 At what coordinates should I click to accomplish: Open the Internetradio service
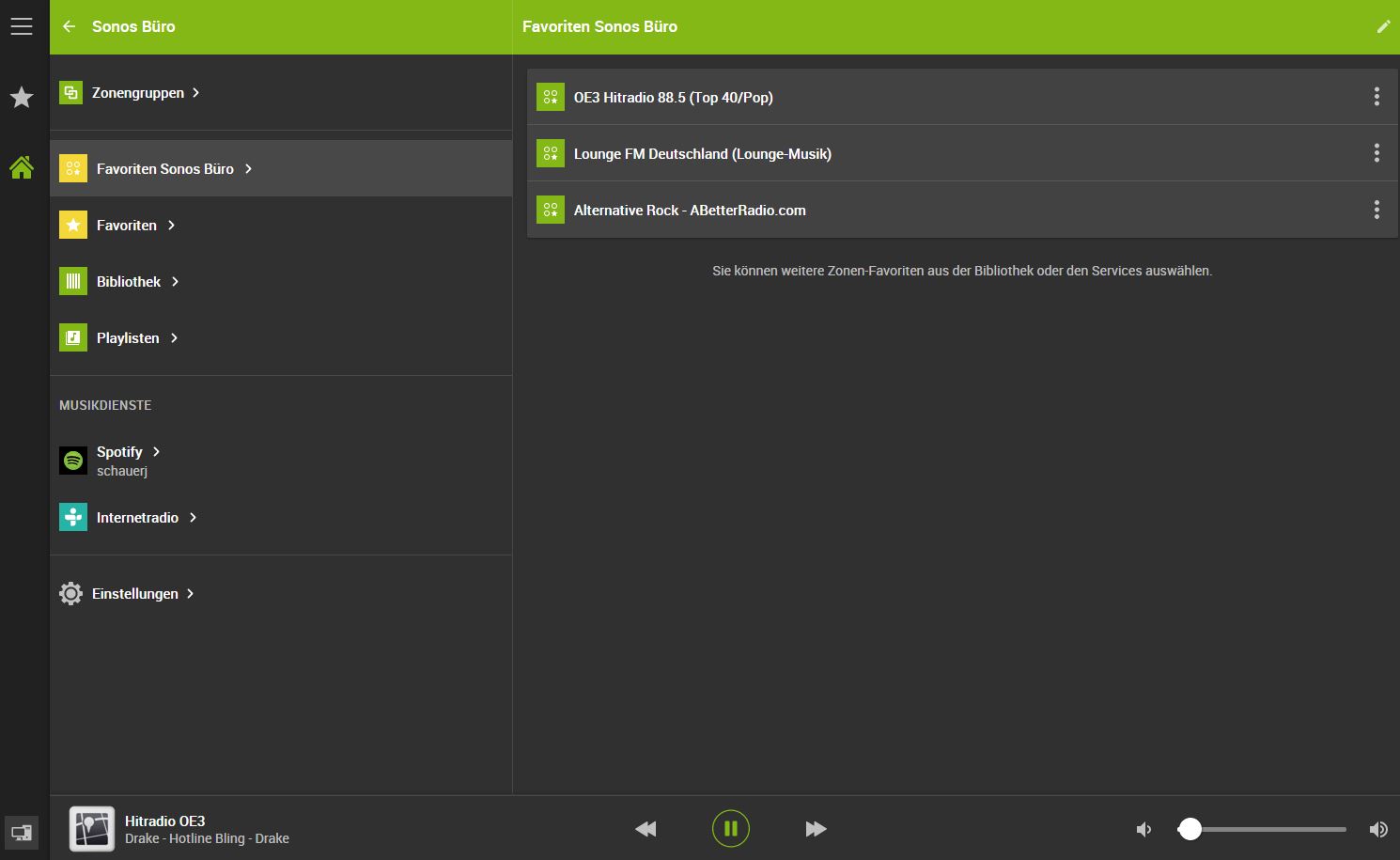pos(281,517)
